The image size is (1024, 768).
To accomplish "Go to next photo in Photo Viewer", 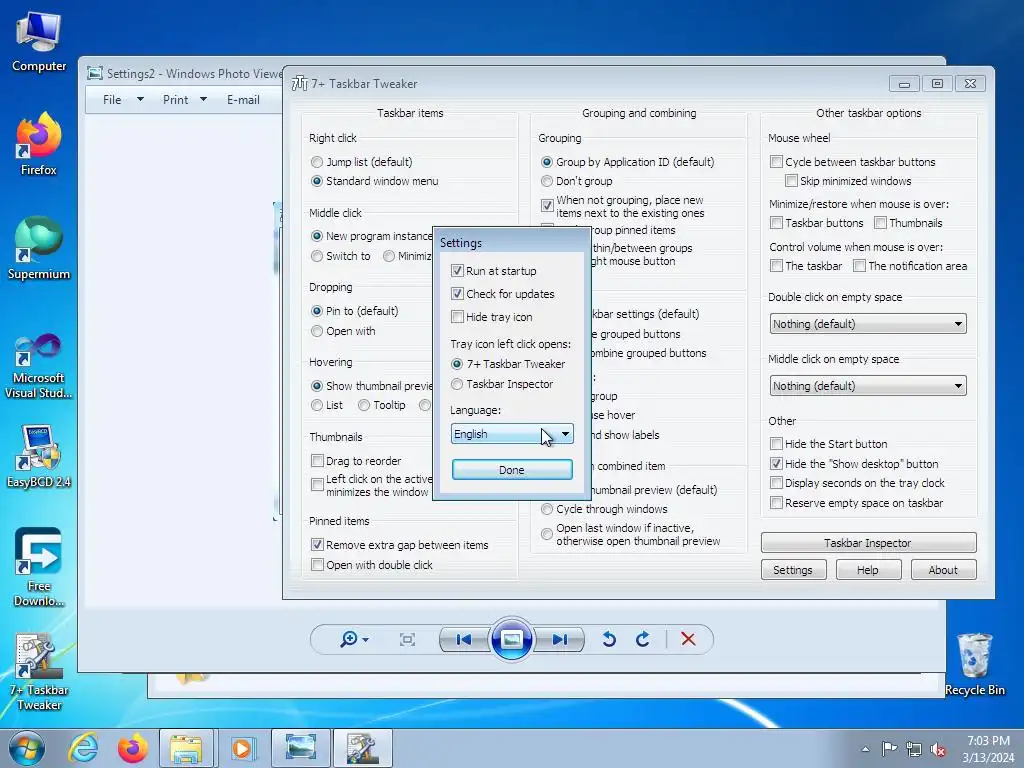I will [560, 639].
